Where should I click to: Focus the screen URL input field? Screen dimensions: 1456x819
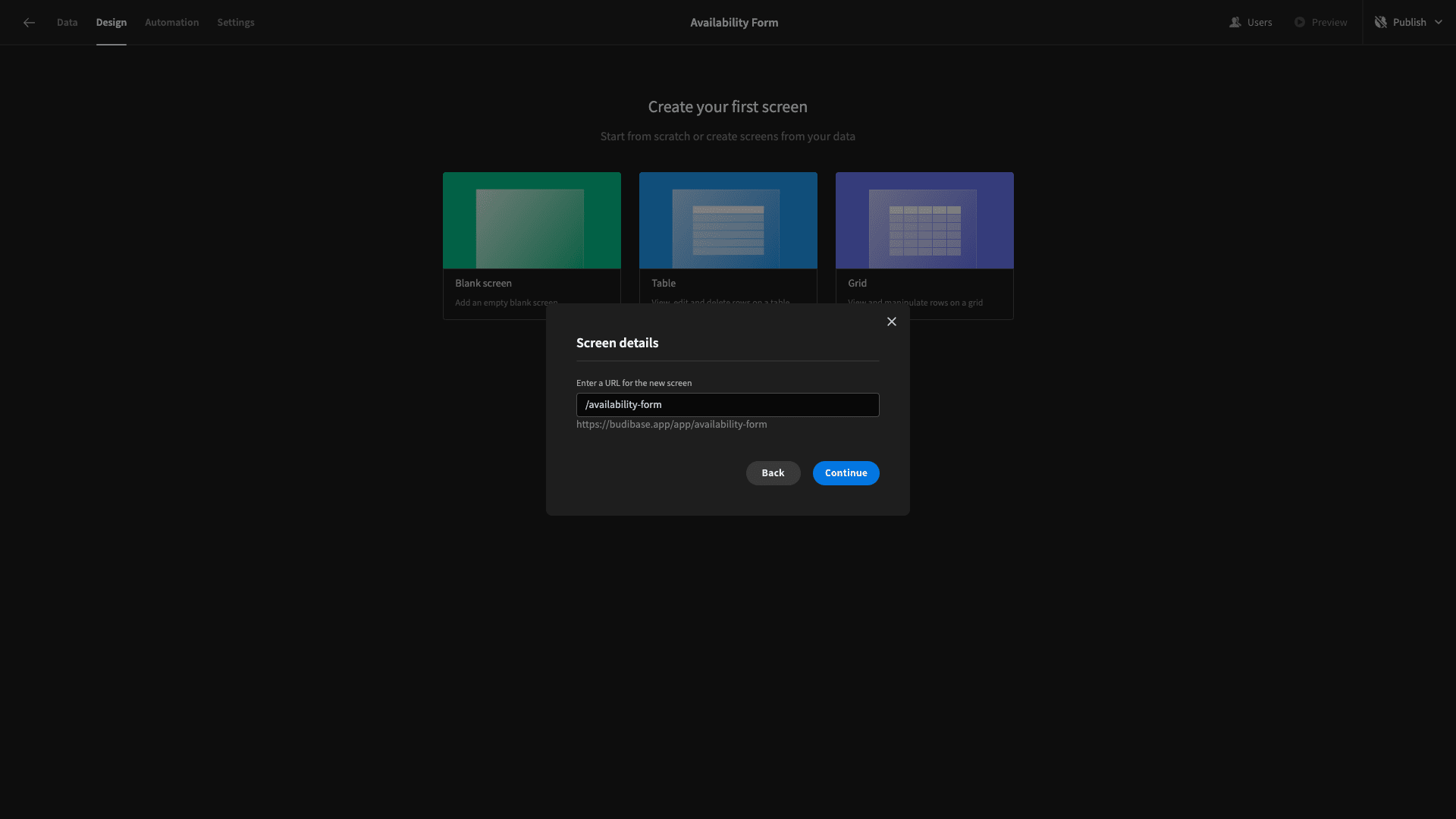[728, 405]
